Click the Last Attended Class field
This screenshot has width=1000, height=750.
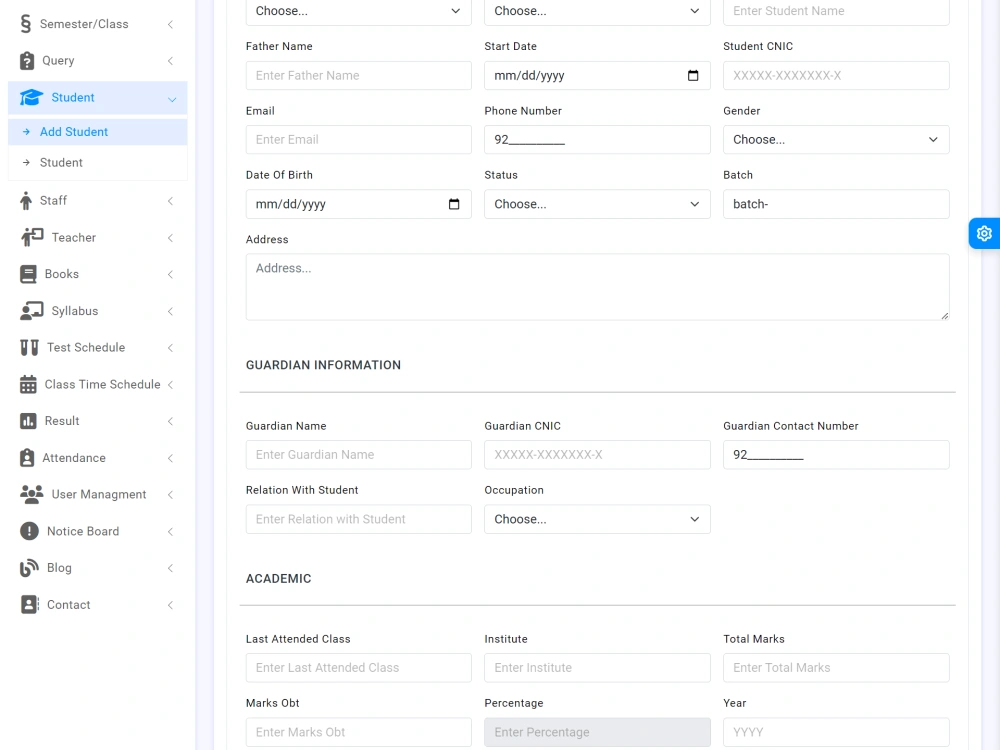(x=358, y=668)
